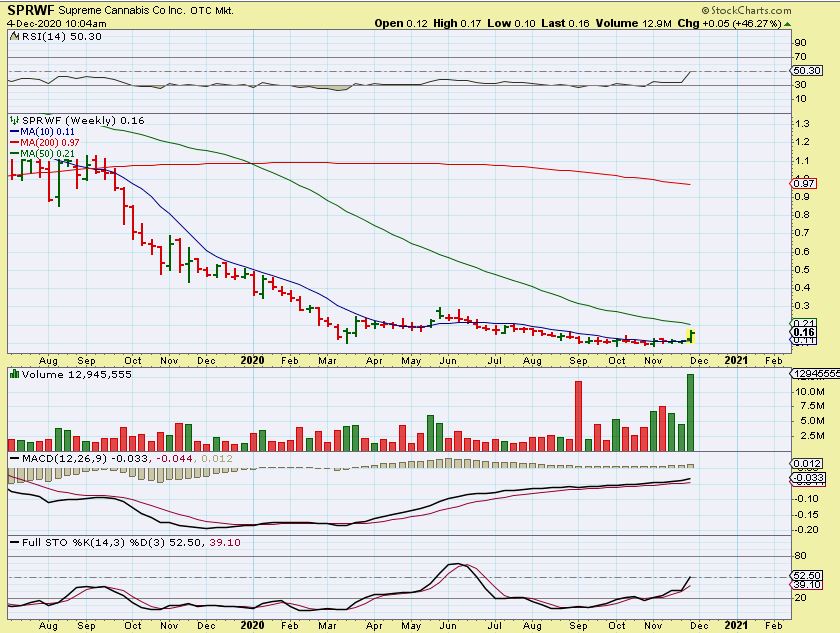The image size is (840, 633).
Task: Click the 0.97 MA(200) tag on price axis
Action: pyautogui.click(x=804, y=184)
